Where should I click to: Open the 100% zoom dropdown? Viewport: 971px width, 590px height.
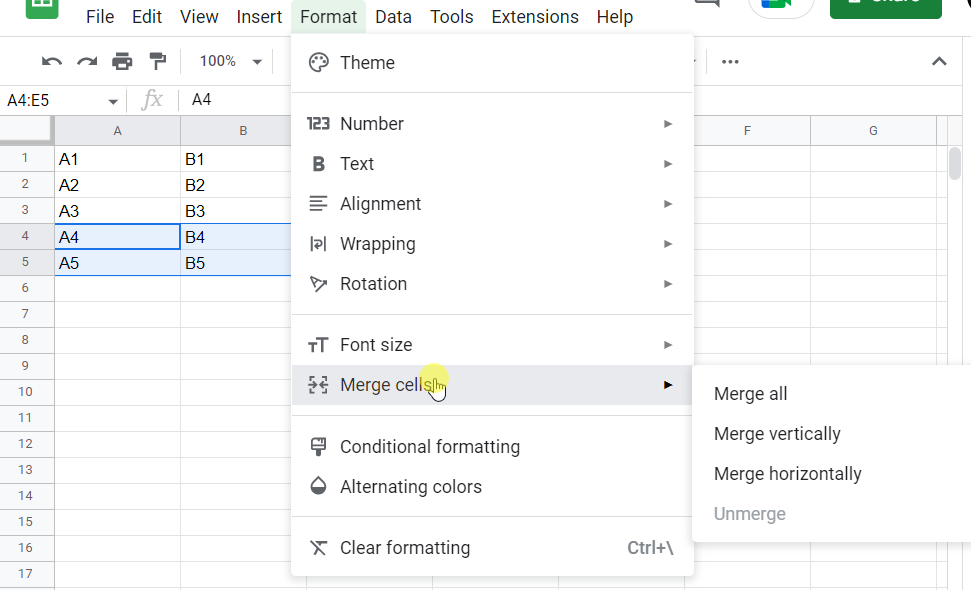(x=228, y=61)
